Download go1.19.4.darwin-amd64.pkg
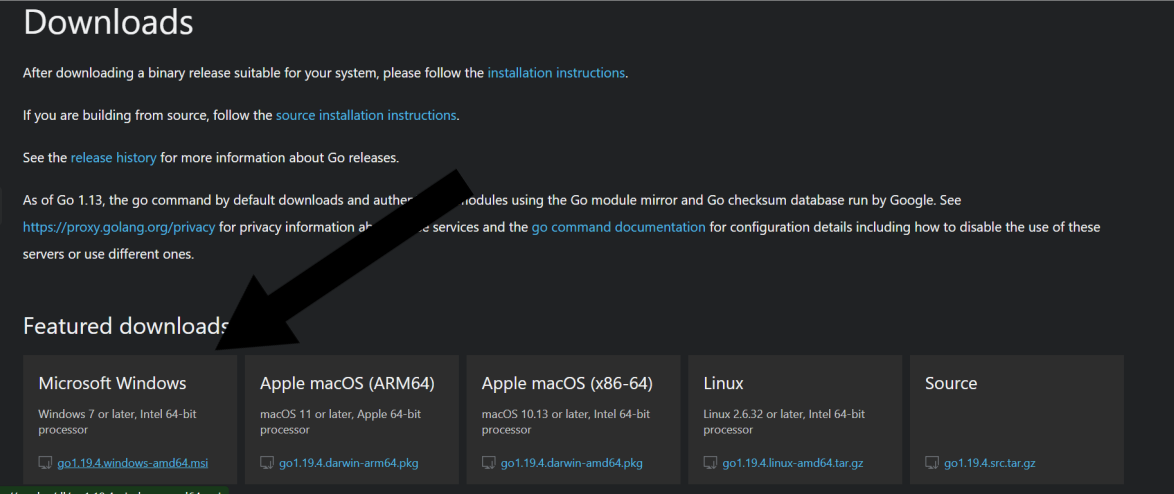Image resolution: width=1174 pixels, height=494 pixels. click(x=571, y=463)
